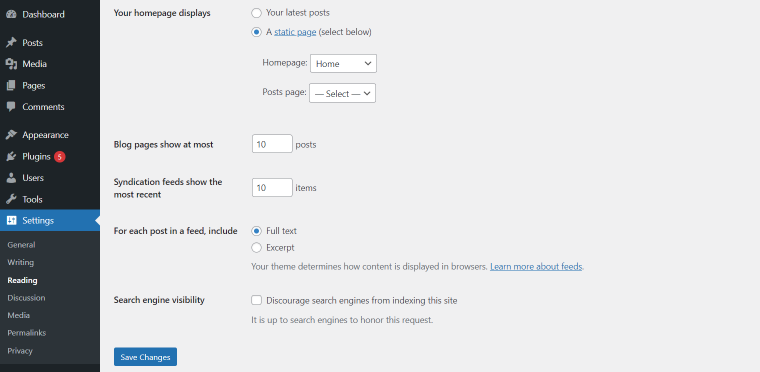Click the Appearance paintbrush icon

tap(11, 135)
